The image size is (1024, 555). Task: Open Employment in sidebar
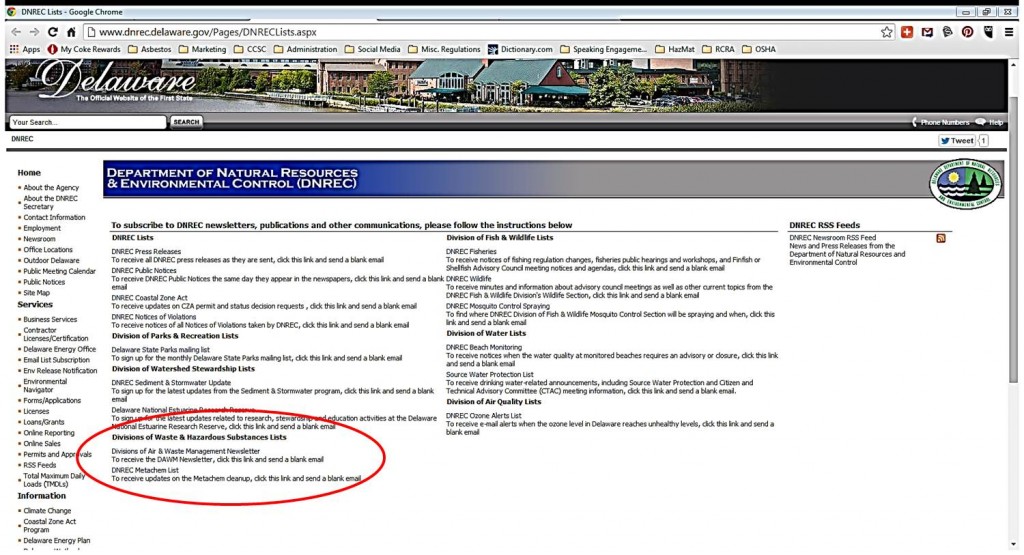(42, 229)
